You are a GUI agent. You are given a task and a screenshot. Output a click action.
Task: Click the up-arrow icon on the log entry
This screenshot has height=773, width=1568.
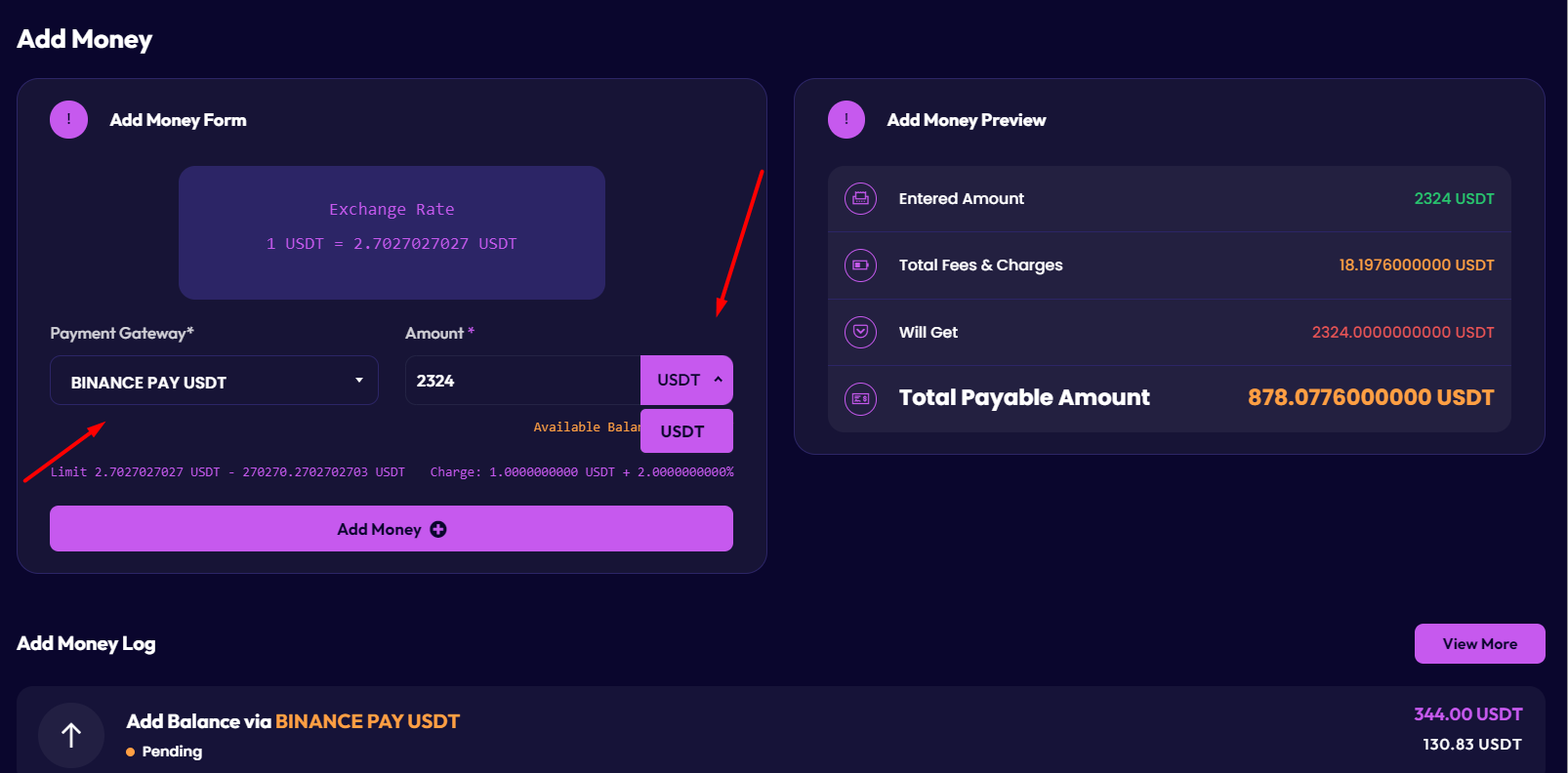pos(71,735)
